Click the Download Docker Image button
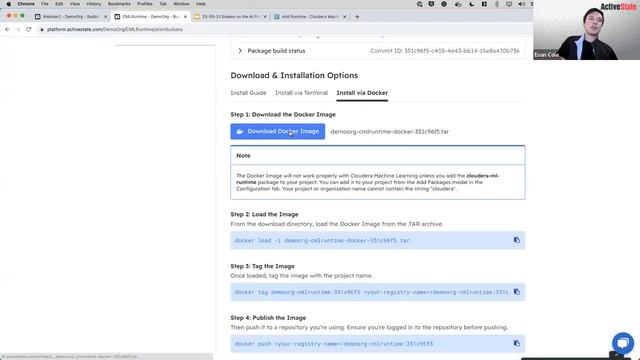The image size is (640, 360). click(278, 131)
